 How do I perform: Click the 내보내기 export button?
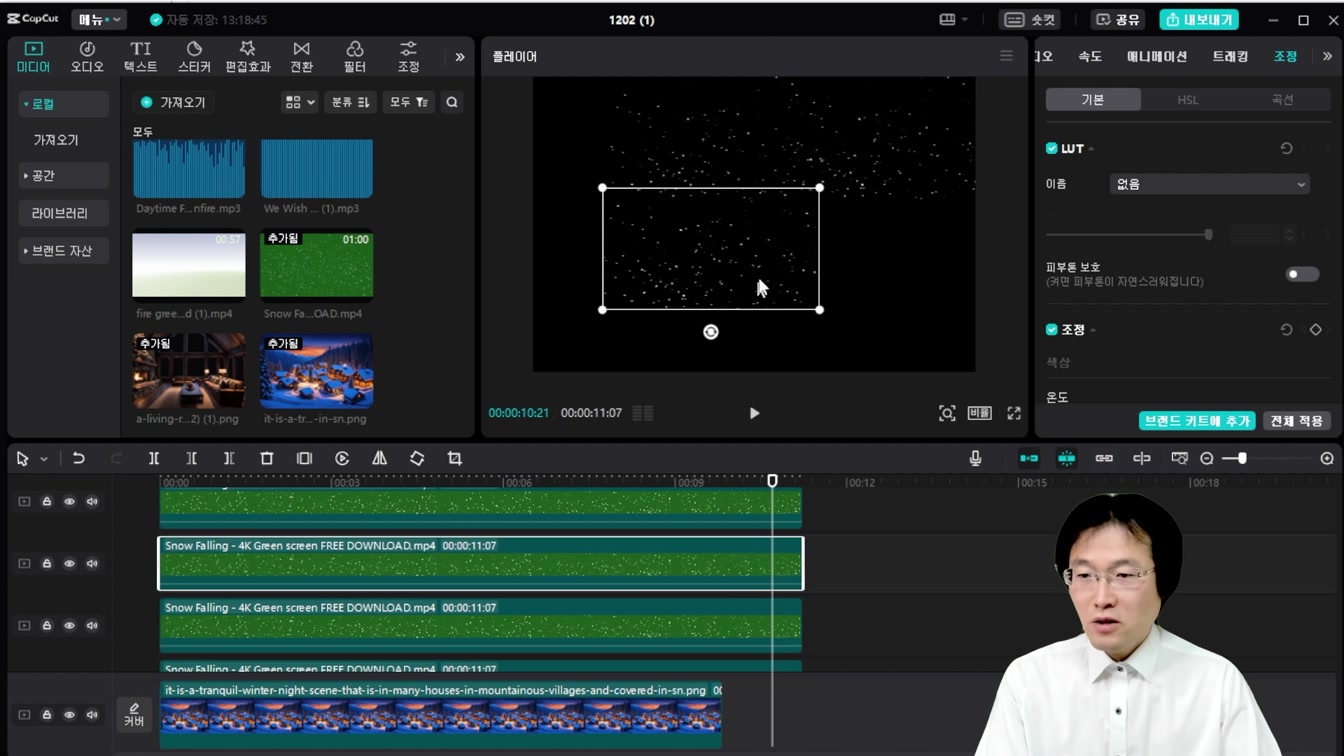tap(1199, 19)
